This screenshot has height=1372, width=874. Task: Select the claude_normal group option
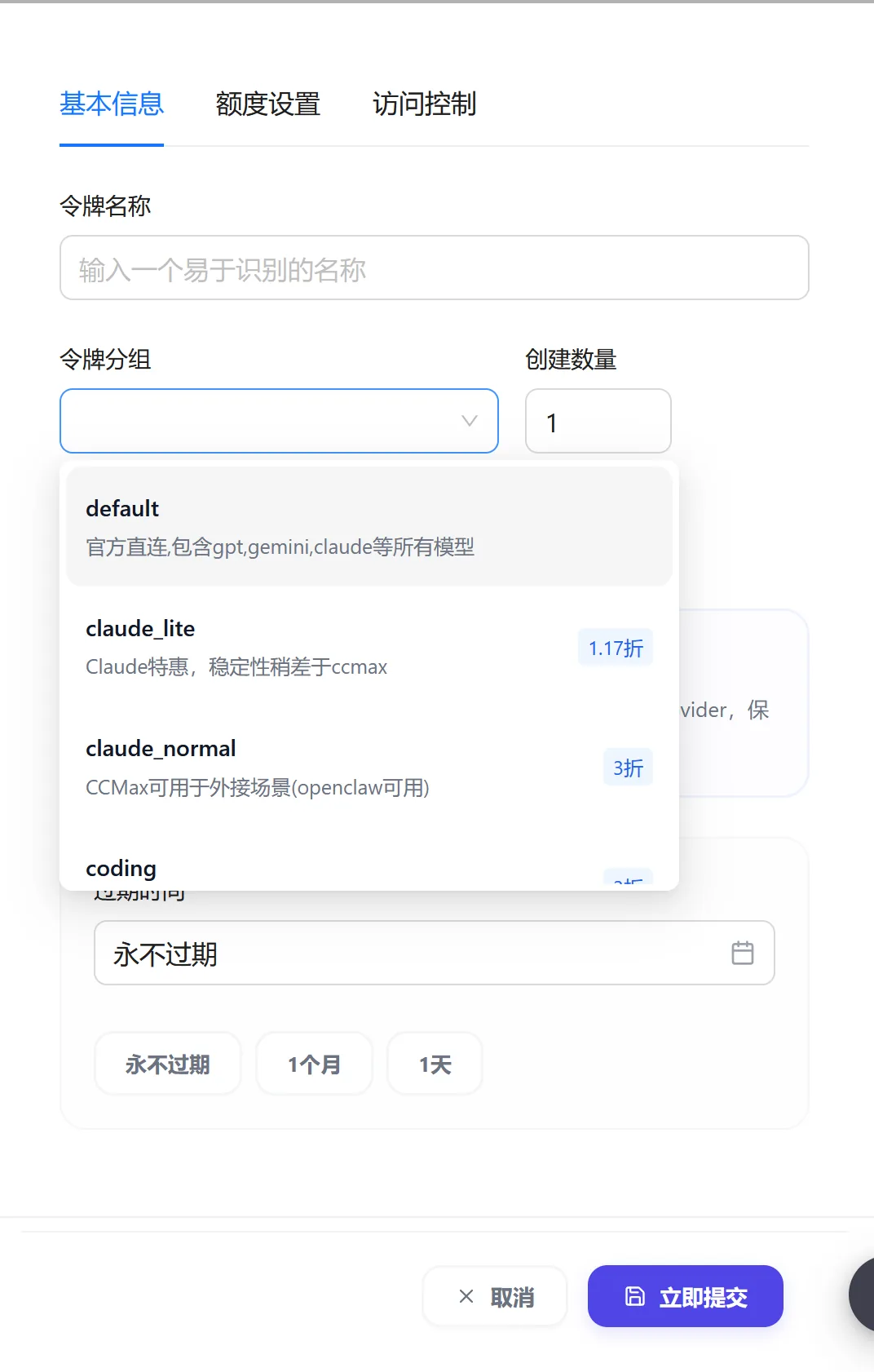coord(369,767)
